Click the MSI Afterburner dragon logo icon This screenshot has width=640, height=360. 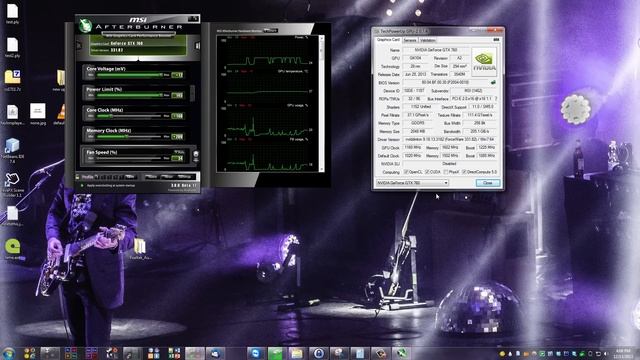85,25
